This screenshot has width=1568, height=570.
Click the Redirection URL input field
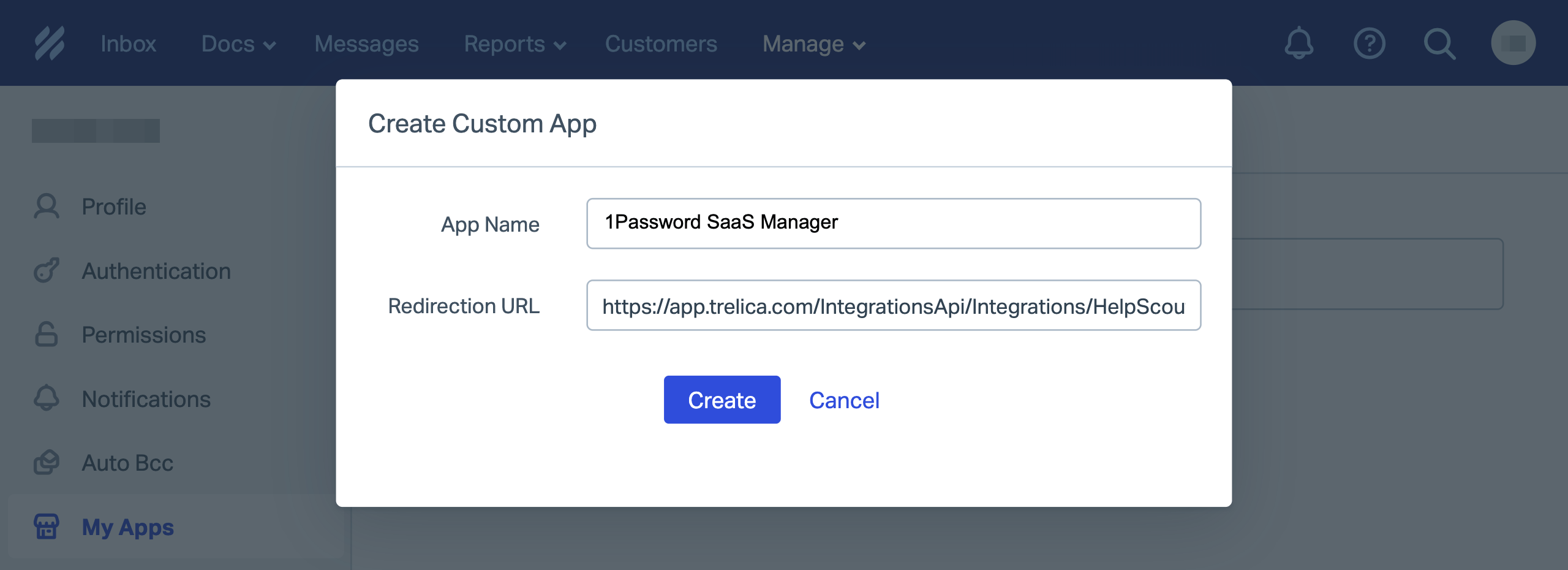pyautogui.click(x=894, y=305)
